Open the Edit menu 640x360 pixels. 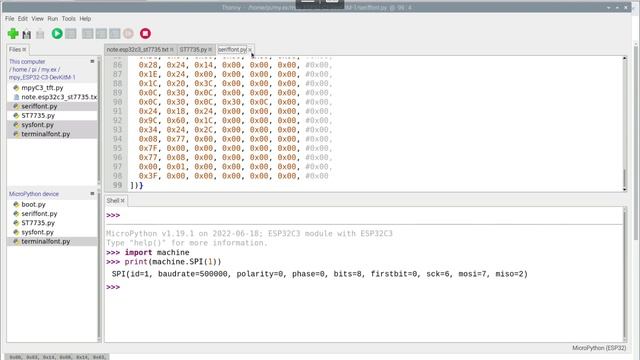point(23,19)
